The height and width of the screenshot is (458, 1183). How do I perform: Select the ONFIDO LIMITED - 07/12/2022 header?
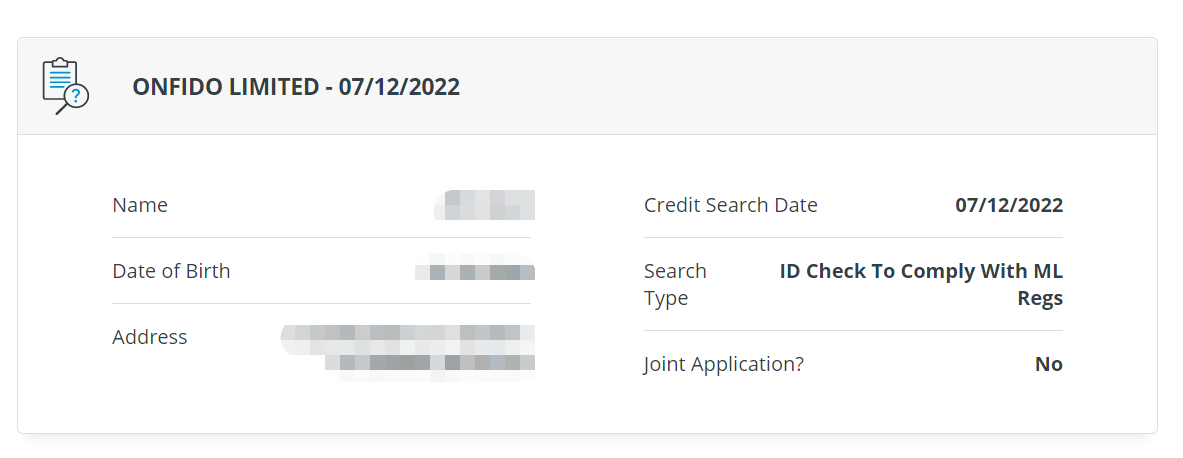coord(296,87)
